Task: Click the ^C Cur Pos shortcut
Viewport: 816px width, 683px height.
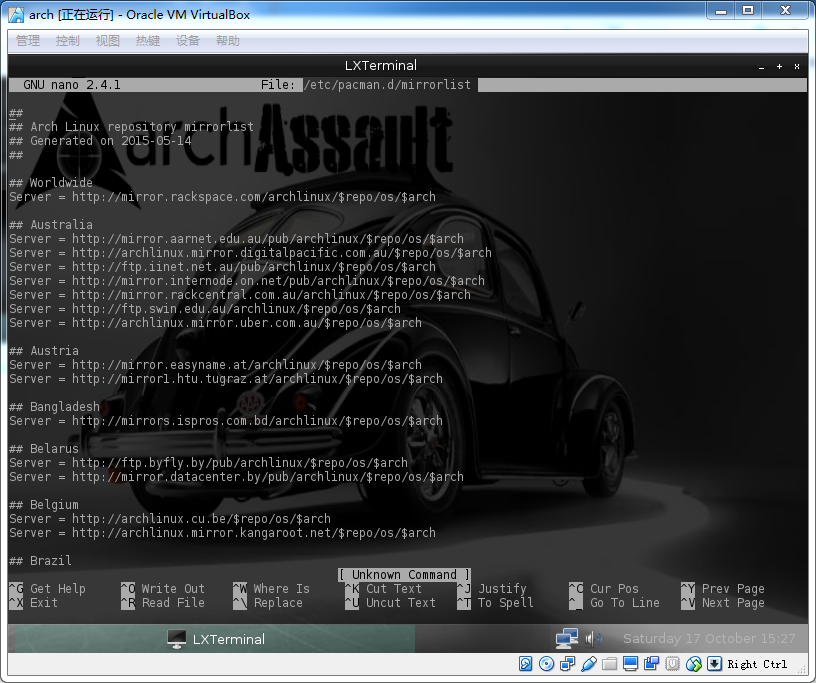Action: [x=604, y=589]
